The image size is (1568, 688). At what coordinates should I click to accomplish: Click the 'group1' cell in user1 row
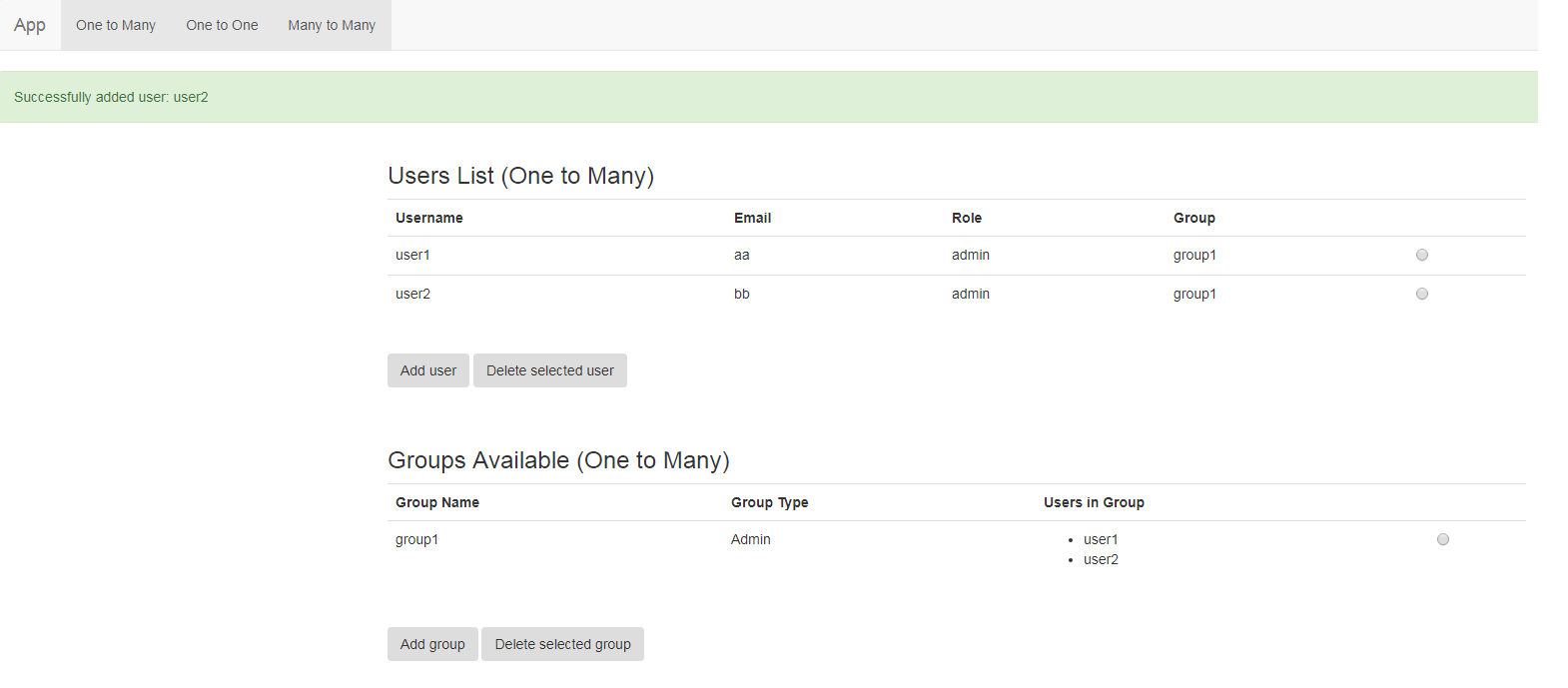pos(1194,255)
